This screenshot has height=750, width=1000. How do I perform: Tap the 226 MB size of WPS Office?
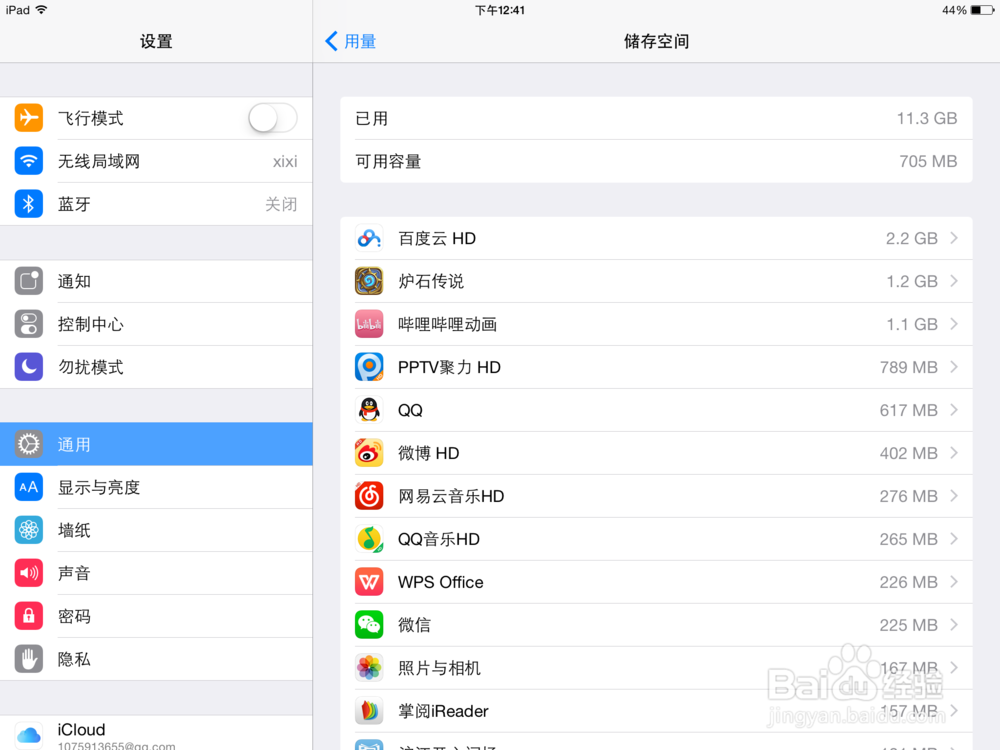908,582
